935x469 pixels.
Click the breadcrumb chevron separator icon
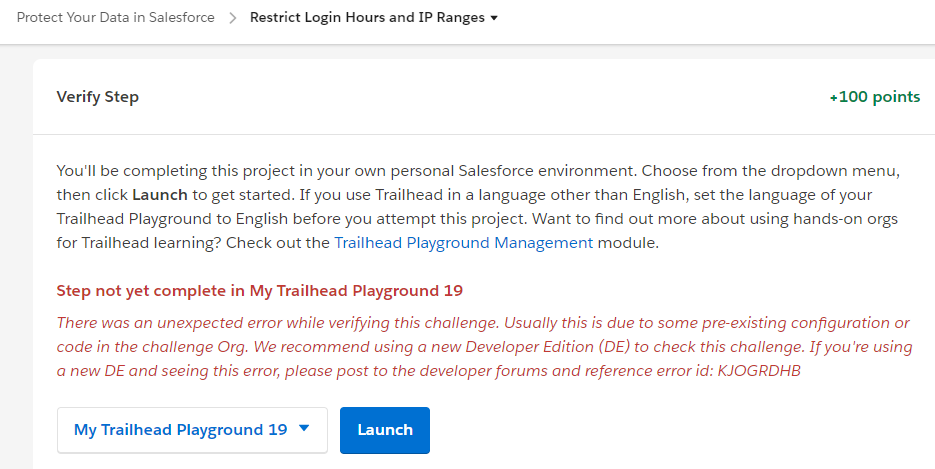coord(232,18)
